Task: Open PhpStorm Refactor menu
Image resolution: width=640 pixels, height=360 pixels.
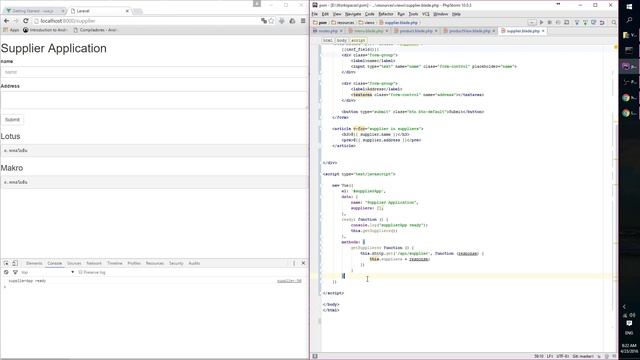Action: pos(386,14)
